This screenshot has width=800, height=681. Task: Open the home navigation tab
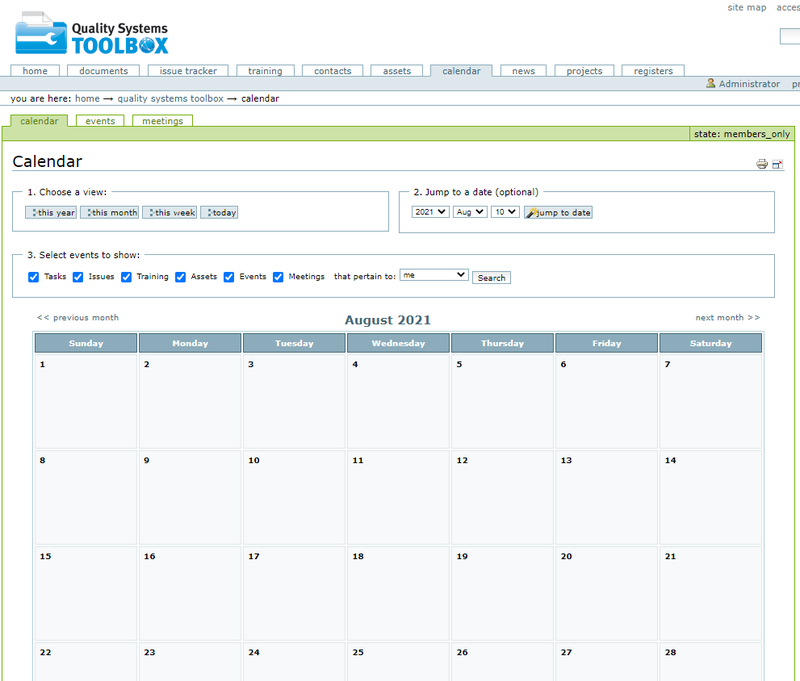click(35, 71)
